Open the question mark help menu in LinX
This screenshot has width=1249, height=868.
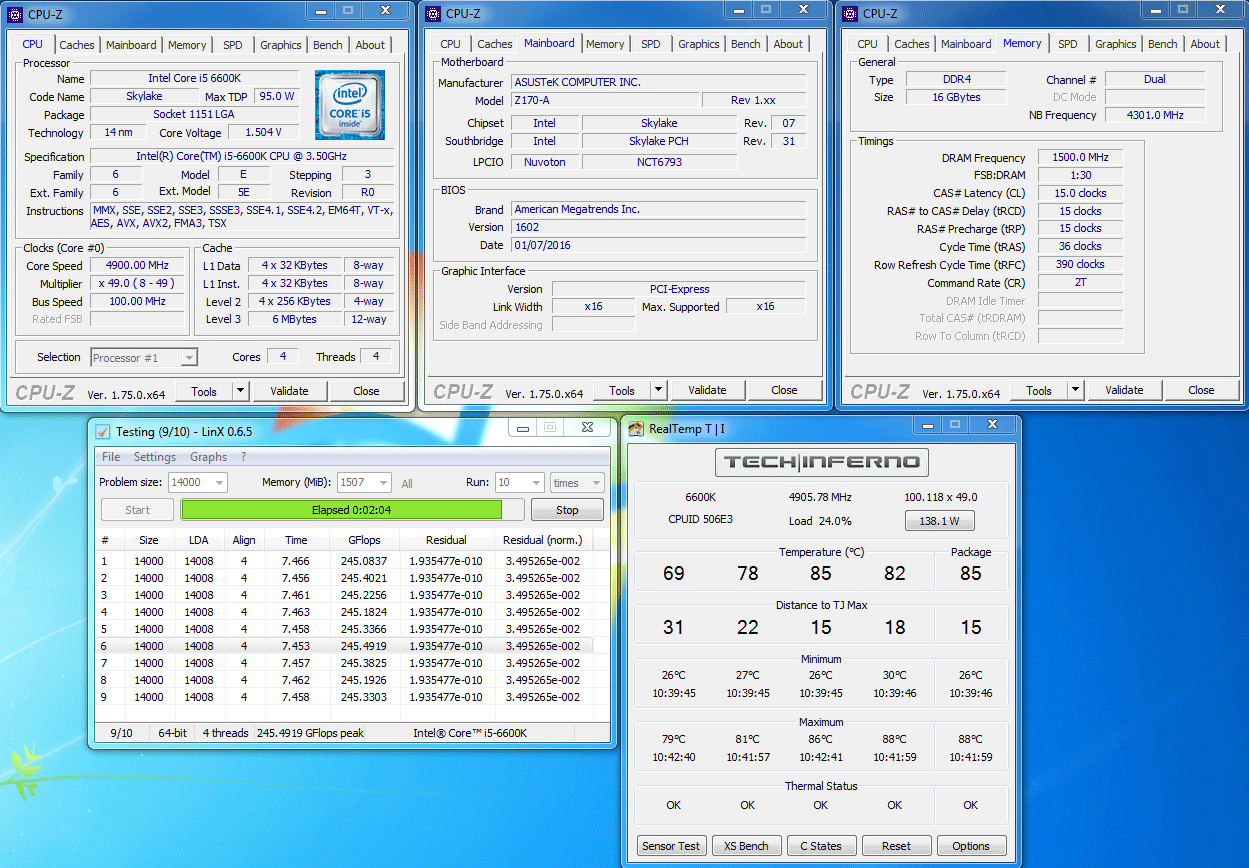tap(243, 457)
